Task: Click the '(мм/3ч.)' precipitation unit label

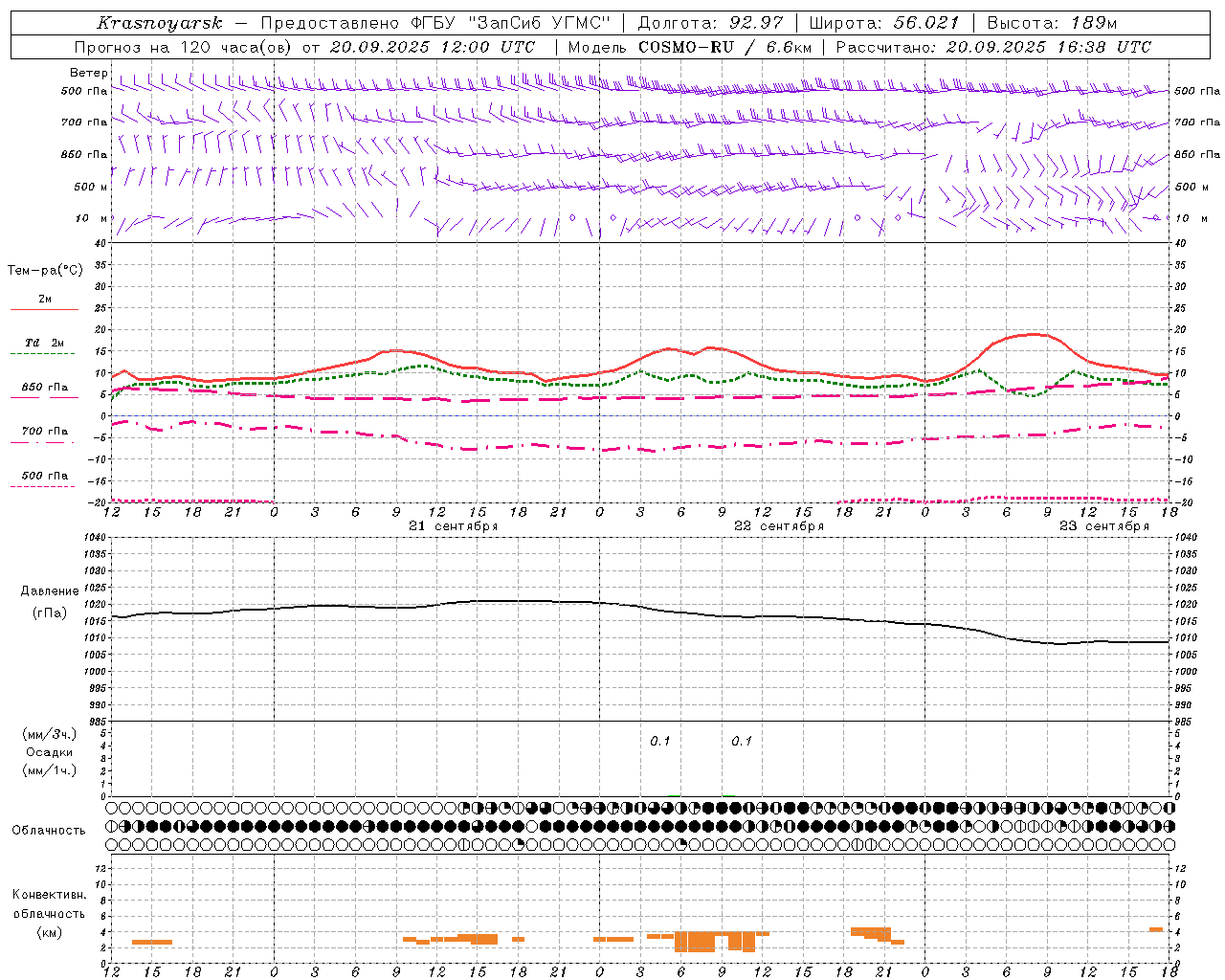Action: pos(50,734)
